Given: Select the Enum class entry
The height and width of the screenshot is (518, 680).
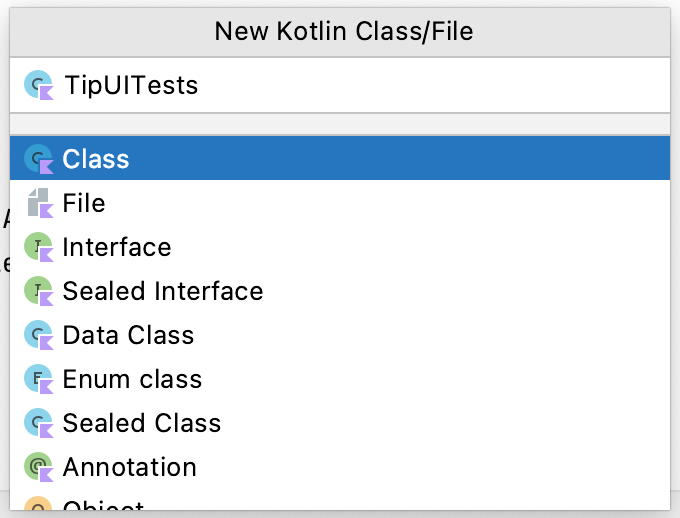Looking at the screenshot, I should (x=132, y=379).
